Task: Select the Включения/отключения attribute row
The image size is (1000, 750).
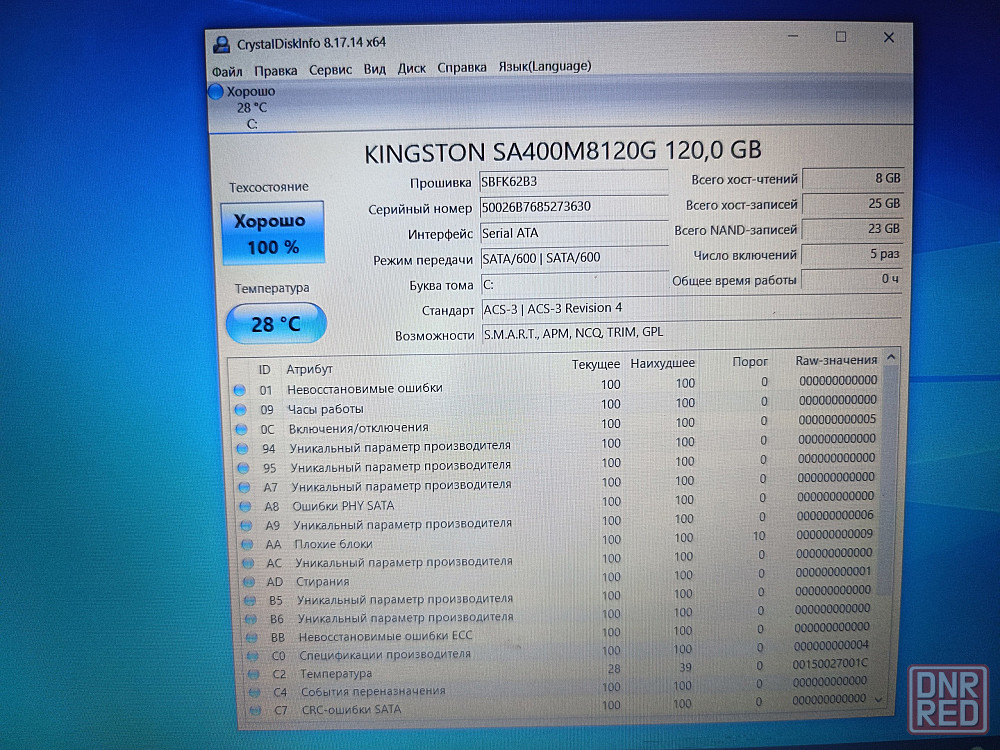Action: pyautogui.click(x=559, y=425)
